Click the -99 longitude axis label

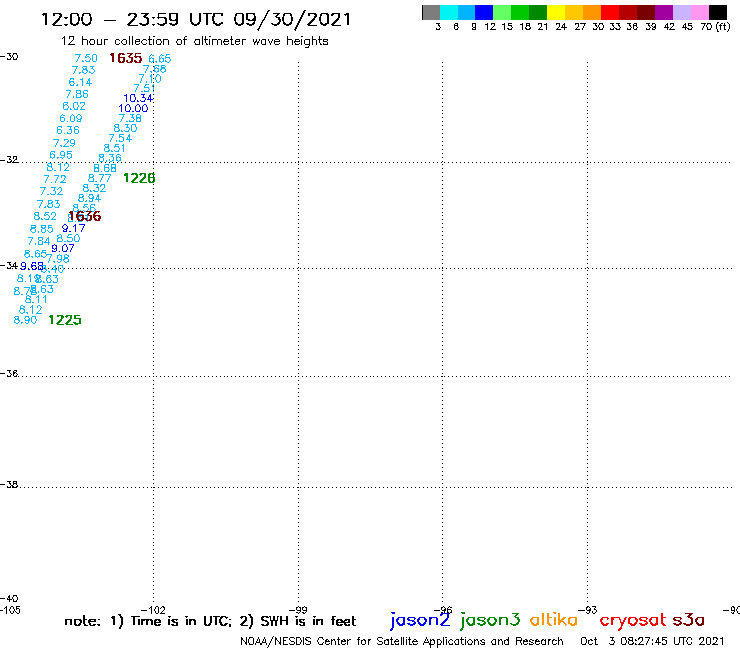click(298, 610)
